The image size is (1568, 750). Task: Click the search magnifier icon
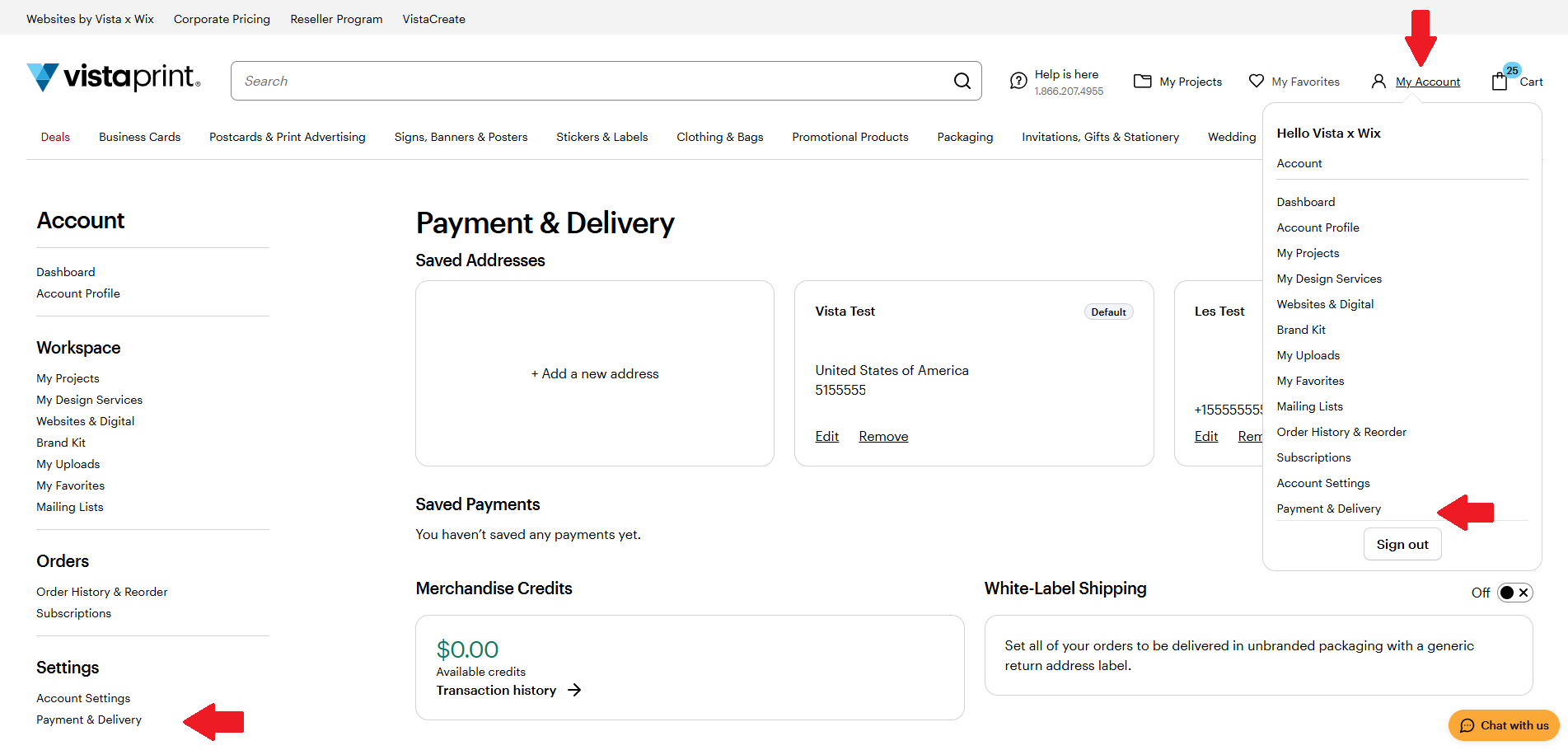pos(962,81)
